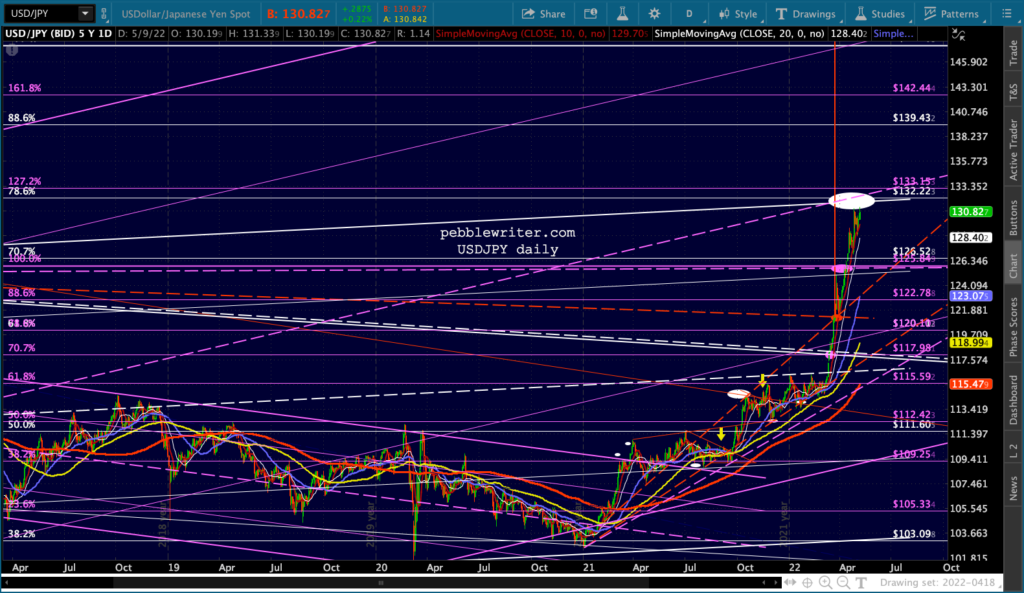Image resolution: width=1024 pixels, height=593 pixels.
Task: Open the D timeframe selector
Action: pyautogui.click(x=689, y=14)
